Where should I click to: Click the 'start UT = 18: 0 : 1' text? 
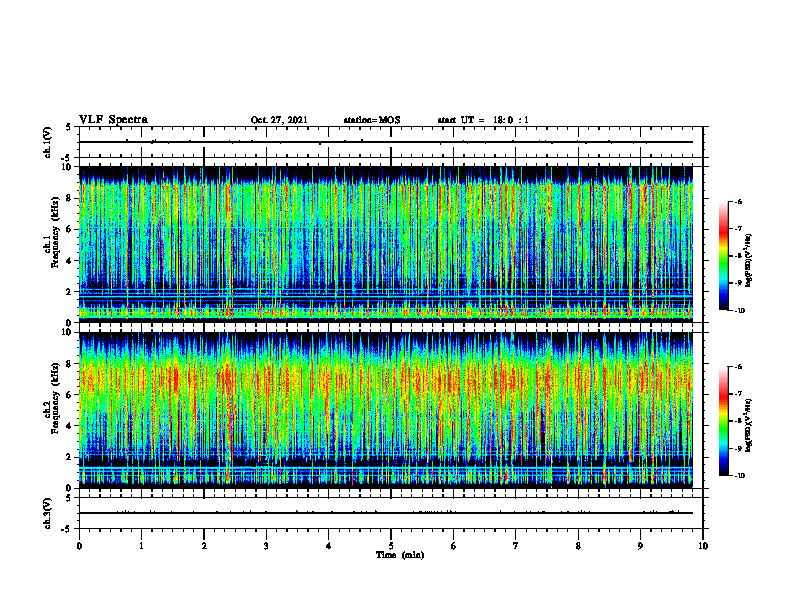(x=483, y=120)
